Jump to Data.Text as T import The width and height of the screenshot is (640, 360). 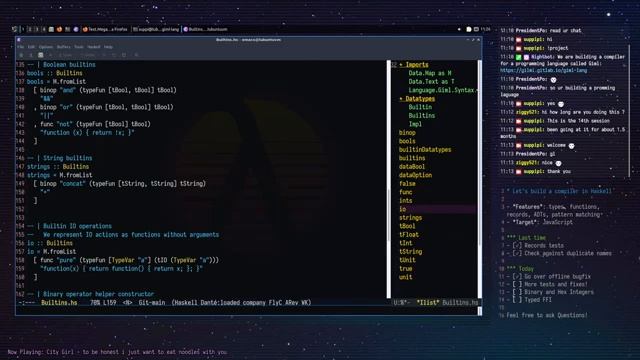[x=431, y=82]
